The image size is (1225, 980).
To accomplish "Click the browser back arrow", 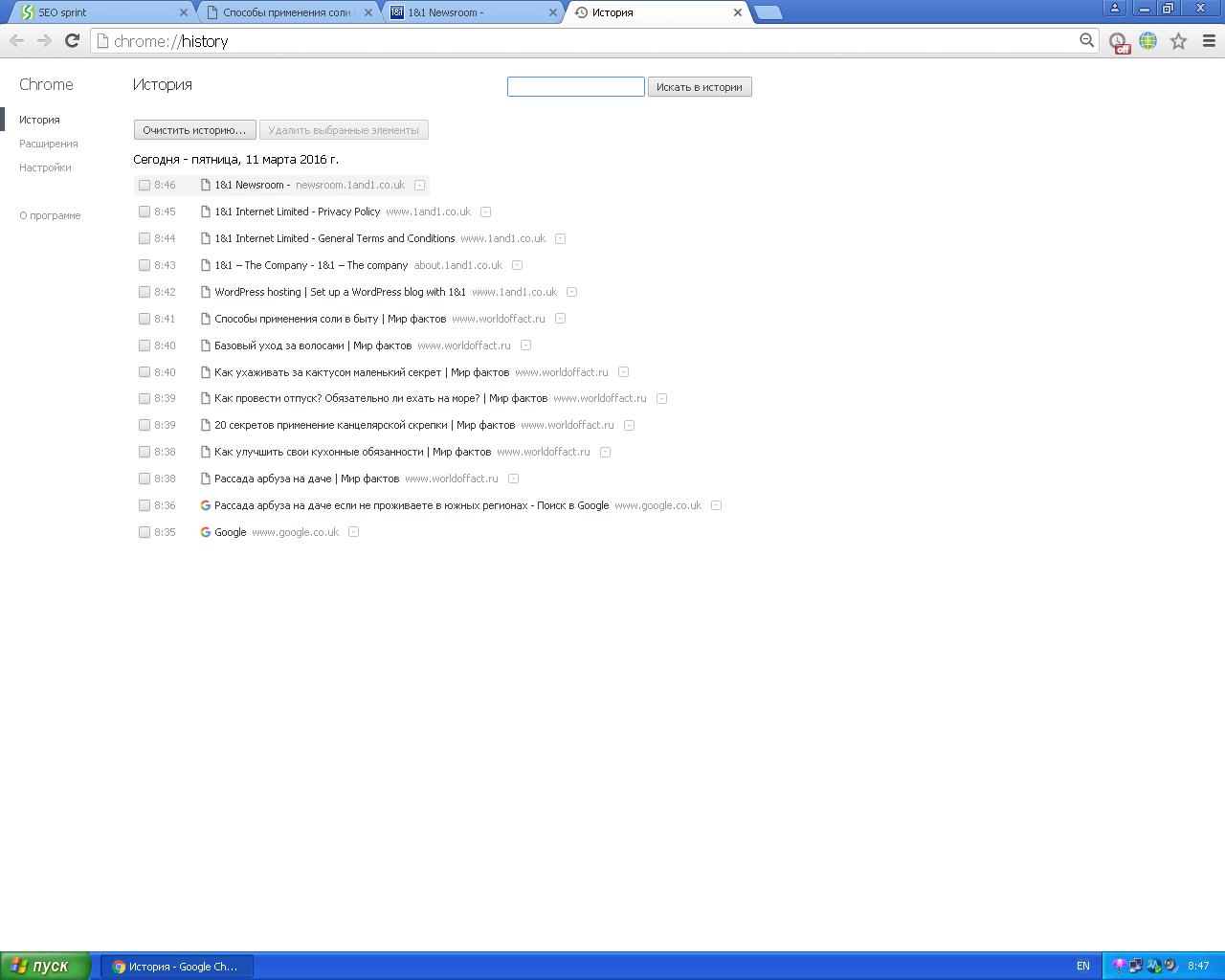I will pyautogui.click(x=16, y=40).
